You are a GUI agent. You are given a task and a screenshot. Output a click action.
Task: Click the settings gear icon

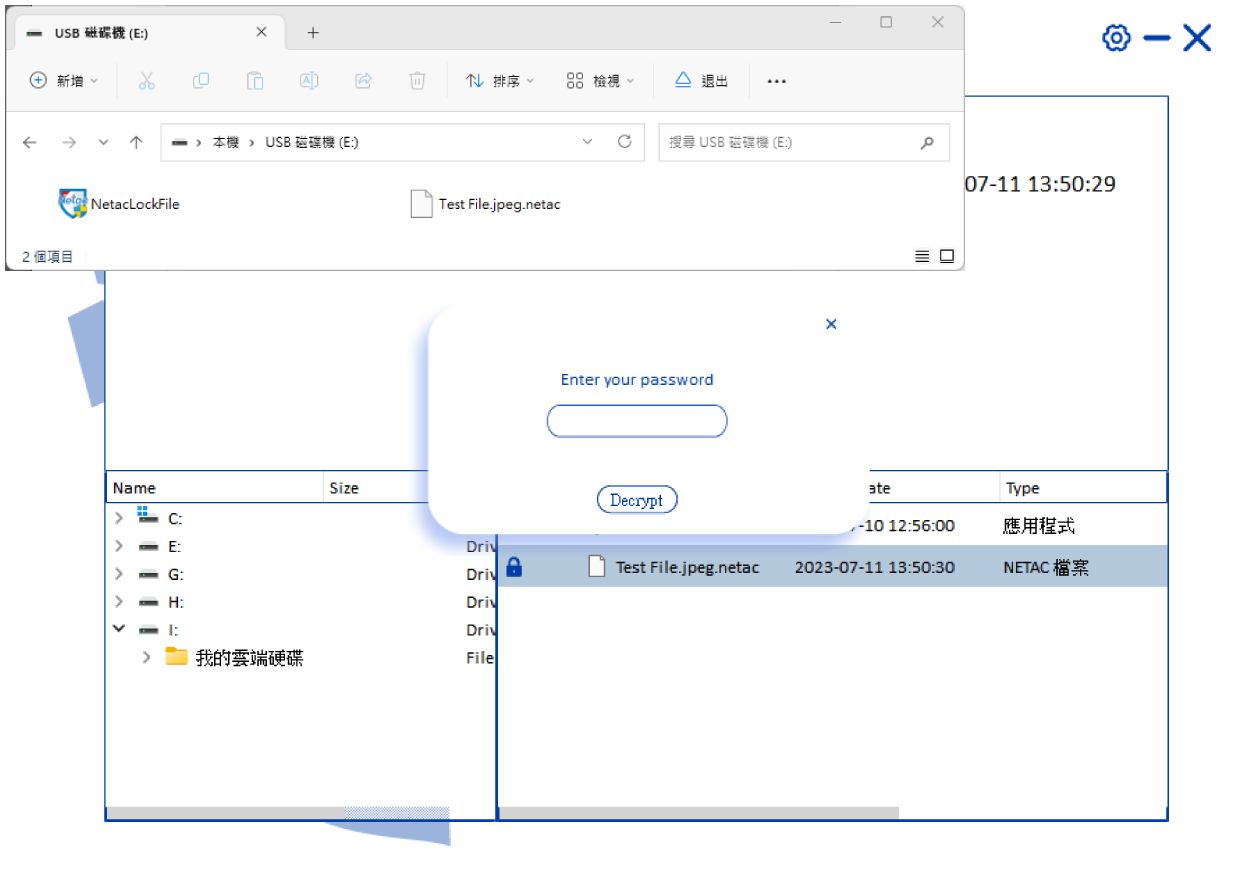[x=1116, y=38]
